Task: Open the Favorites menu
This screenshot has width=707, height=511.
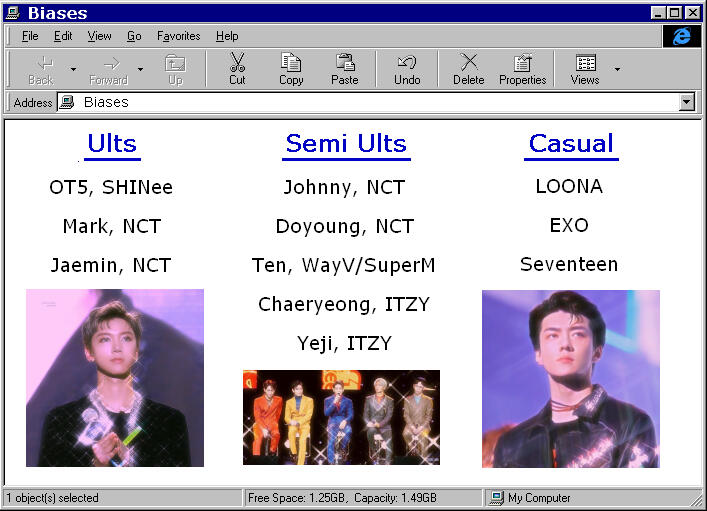Action: pyautogui.click(x=176, y=36)
